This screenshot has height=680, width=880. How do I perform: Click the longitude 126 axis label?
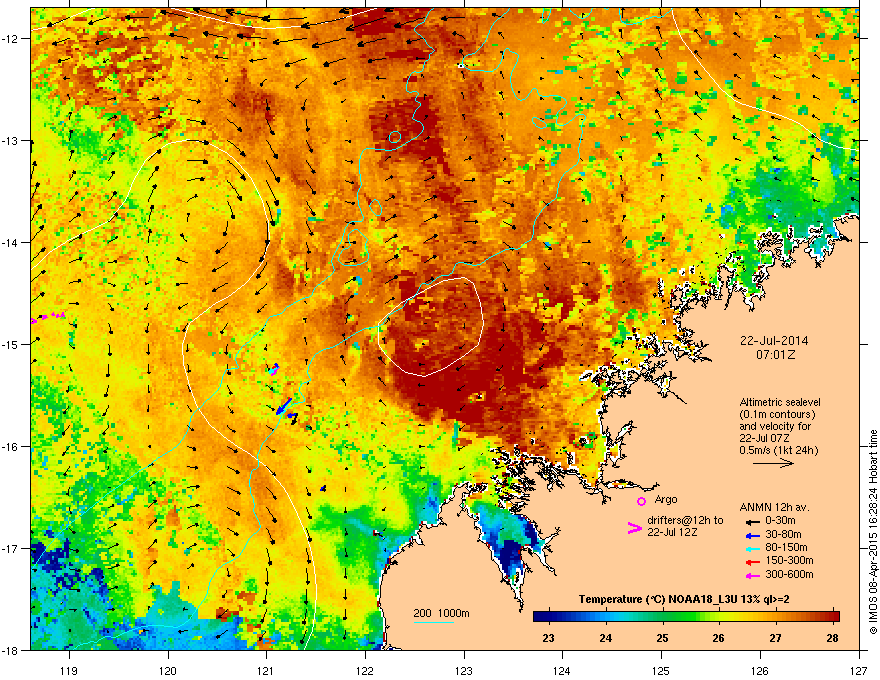pyautogui.click(x=760, y=670)
